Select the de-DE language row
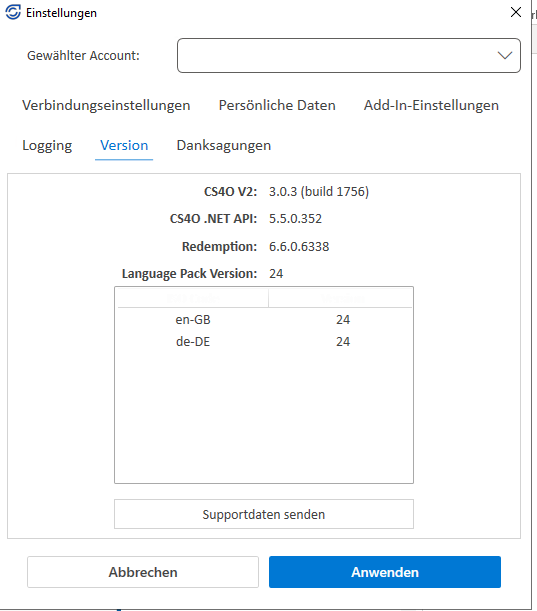 [265, 341]
